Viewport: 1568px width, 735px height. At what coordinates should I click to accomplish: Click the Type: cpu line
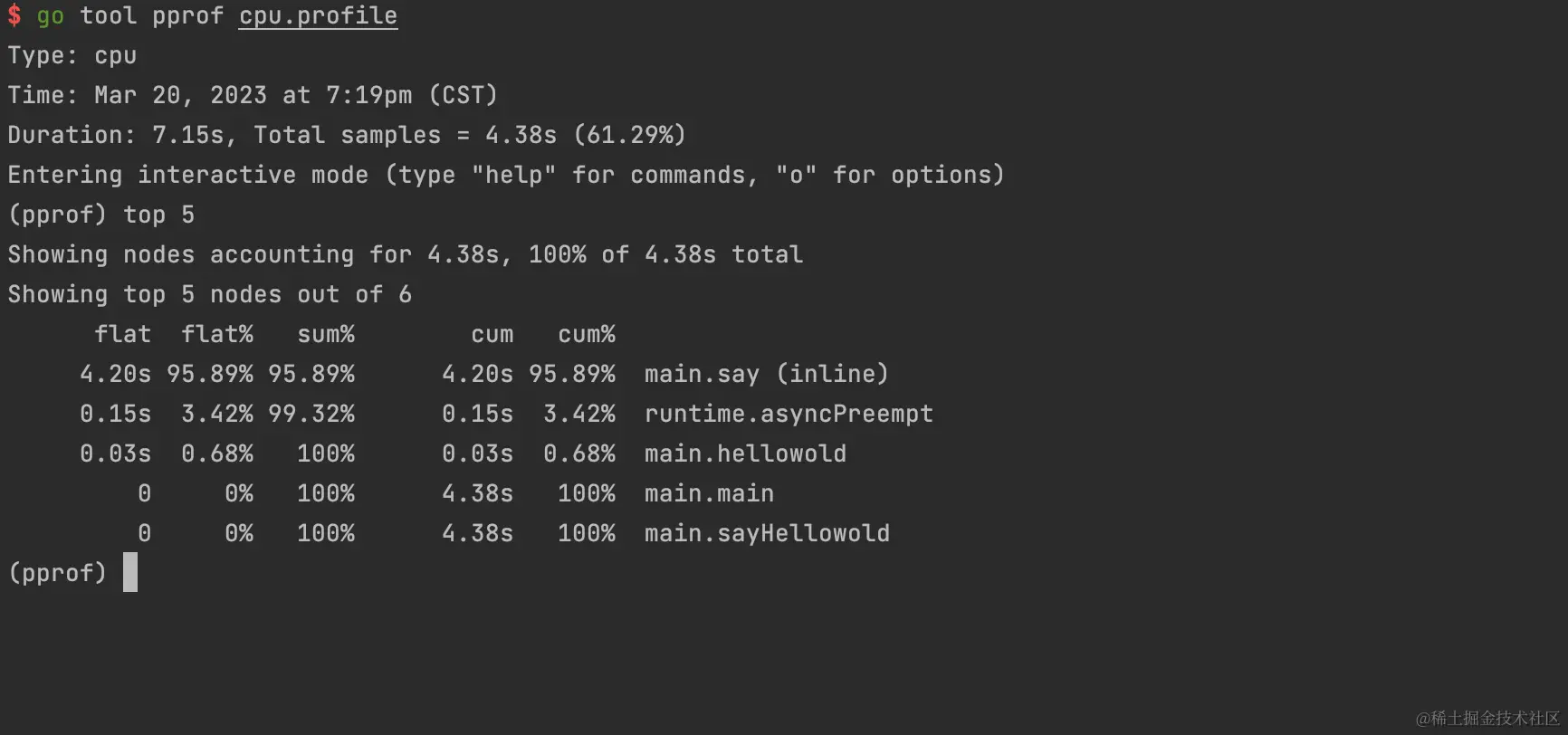(x=72, y=55)
